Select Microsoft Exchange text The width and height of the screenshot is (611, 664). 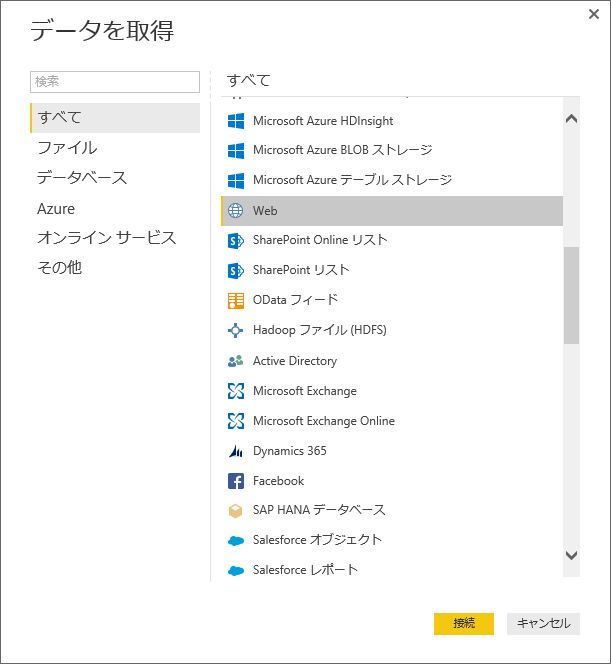(304, 391)
